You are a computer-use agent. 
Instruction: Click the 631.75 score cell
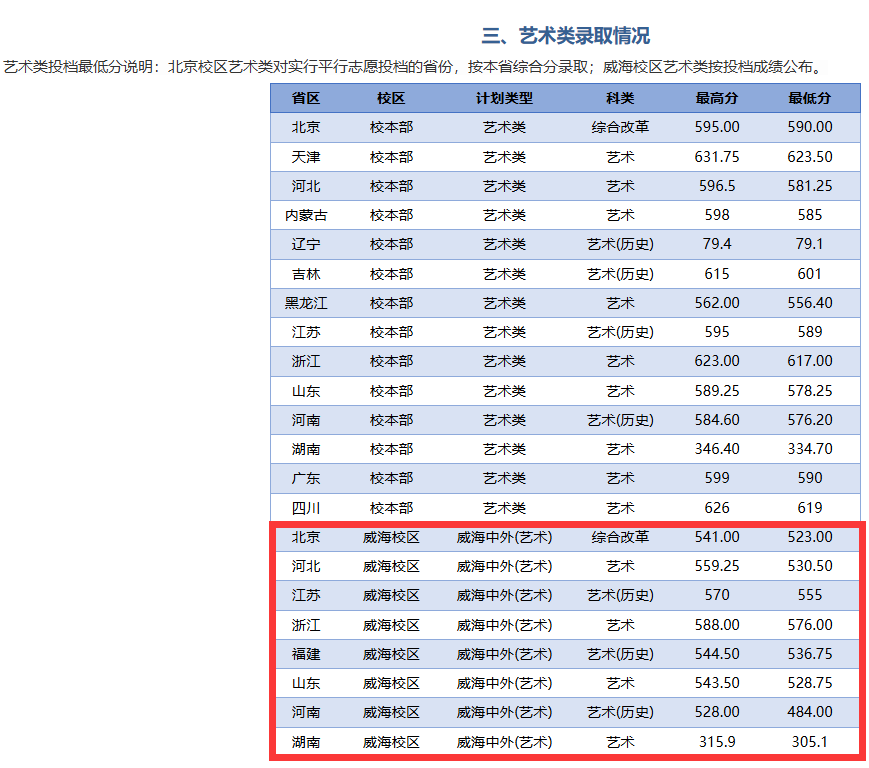click(717, 157)
